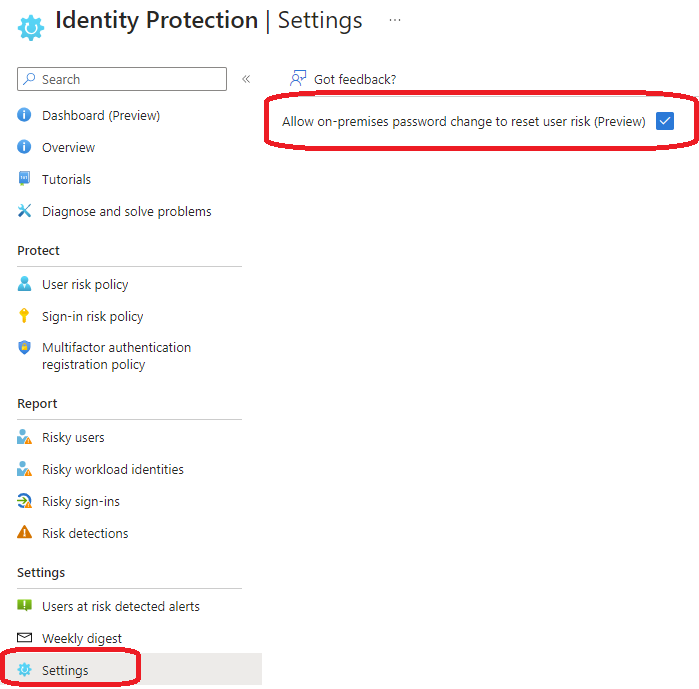Click the Diagnose and solve problems wrench icon
This screenshot has height=689, width=699.
click(x=25, y=212)
